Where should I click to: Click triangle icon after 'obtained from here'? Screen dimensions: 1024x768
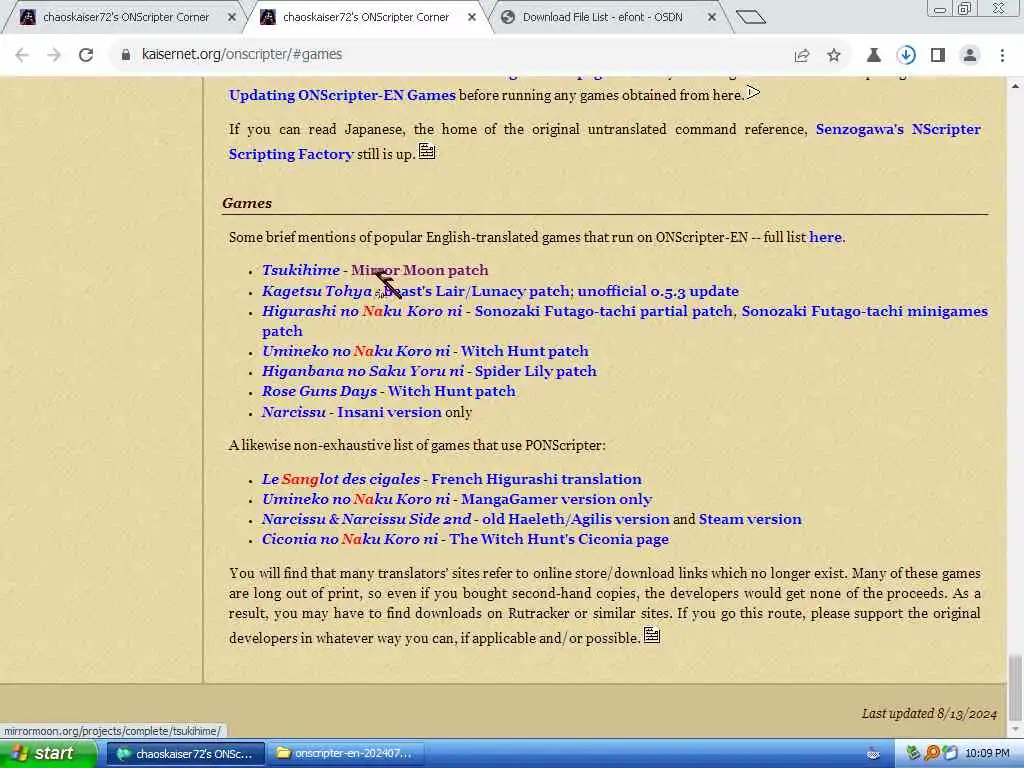[754, 93]
